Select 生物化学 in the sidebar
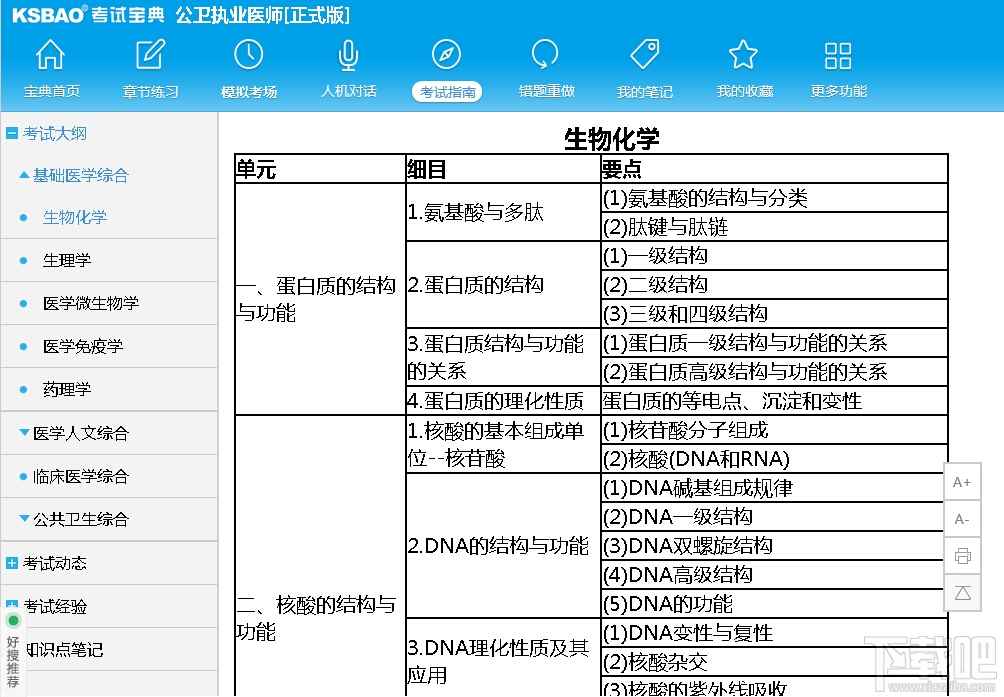The image size is (1004, 697). [75, 217]
